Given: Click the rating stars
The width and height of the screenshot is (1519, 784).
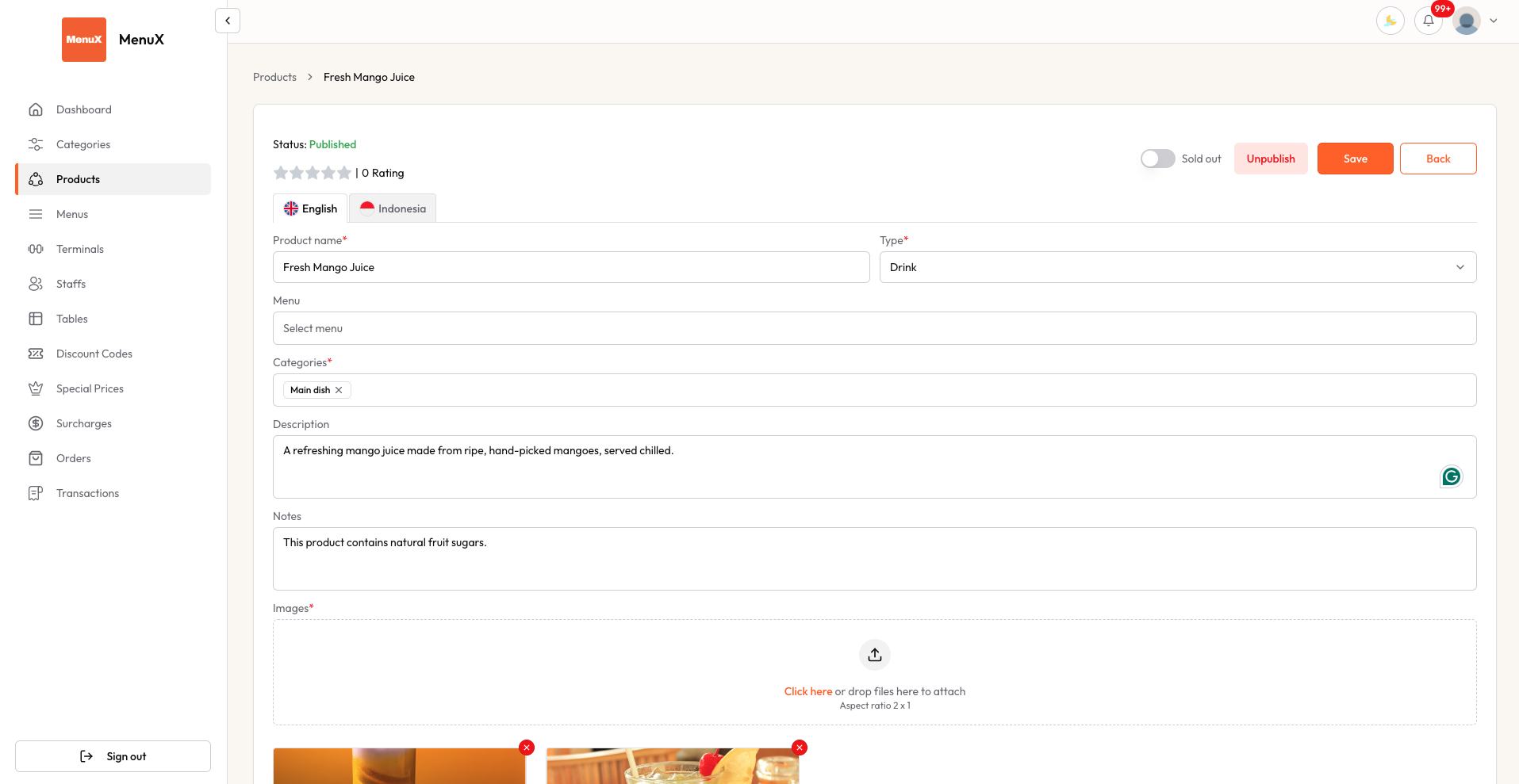Looking at the screenshot, I should 313,173.
